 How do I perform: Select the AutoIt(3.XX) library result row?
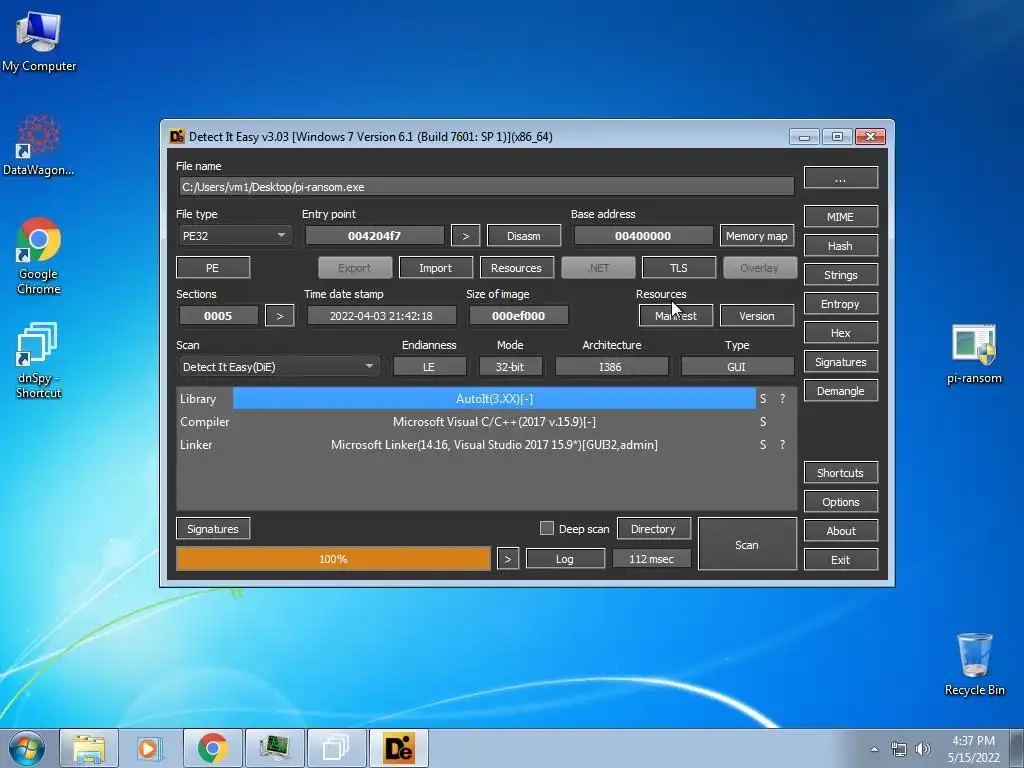coord(494,398)
